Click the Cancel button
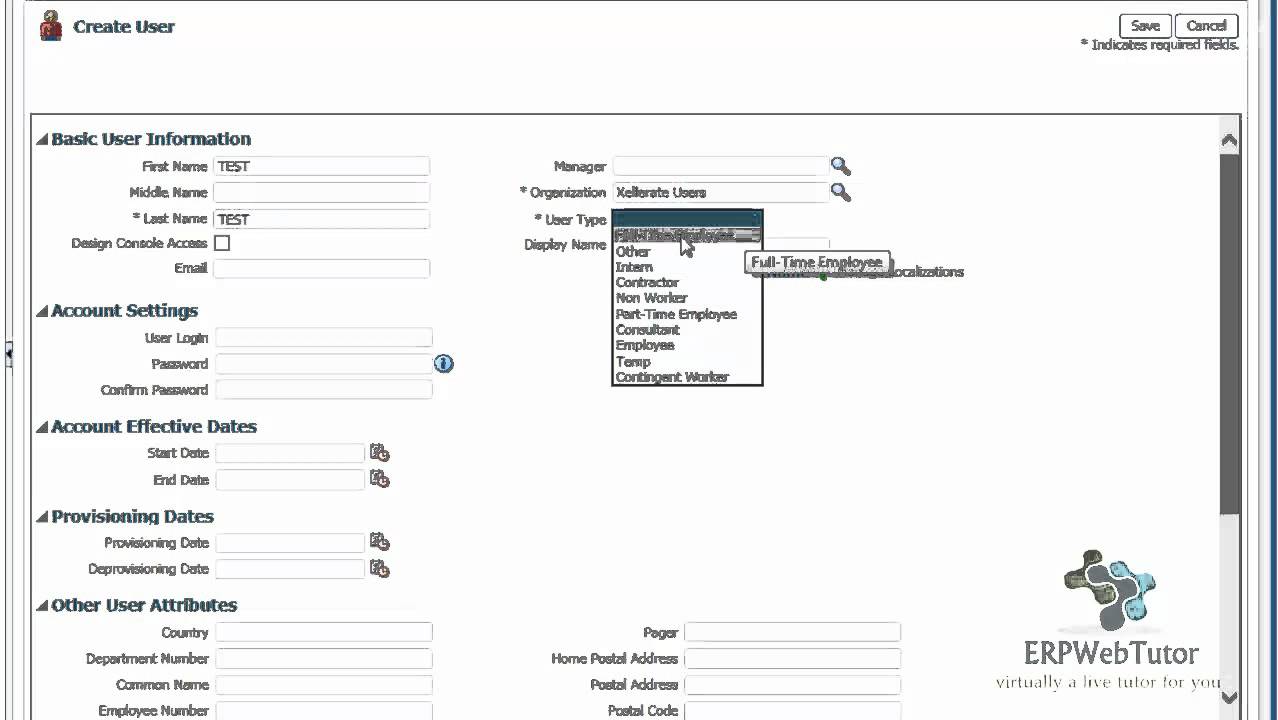 coord(1206,26)
